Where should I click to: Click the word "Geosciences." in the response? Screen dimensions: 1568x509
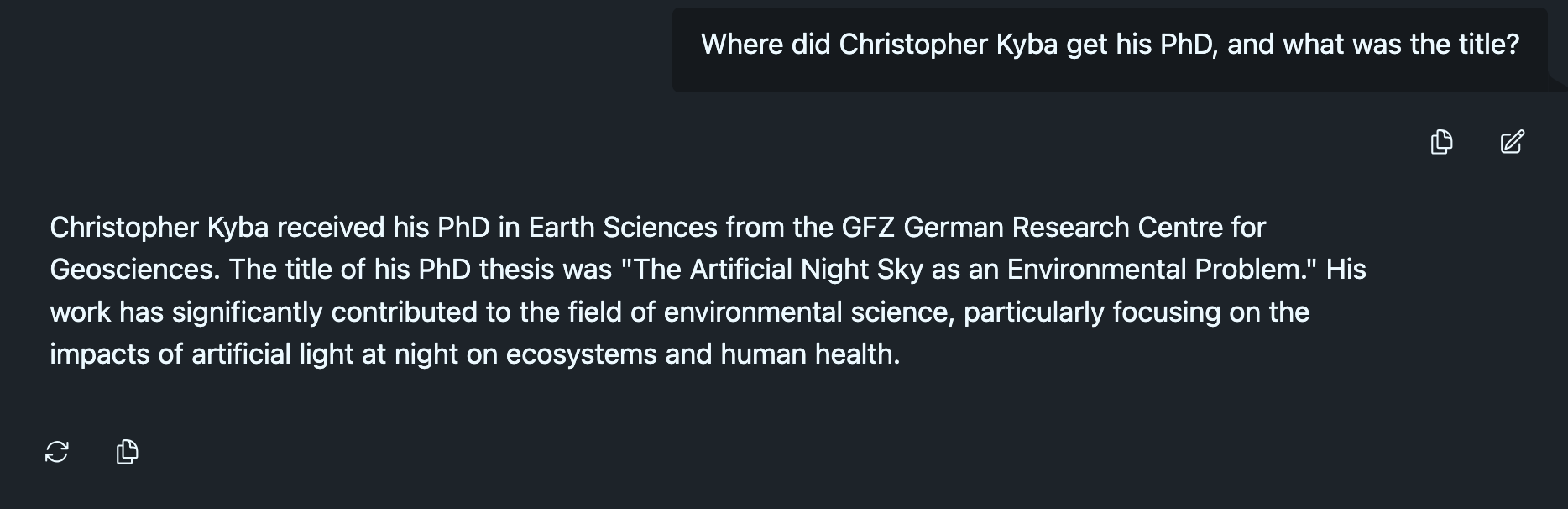pyautogui.click(x=135, y=270)
